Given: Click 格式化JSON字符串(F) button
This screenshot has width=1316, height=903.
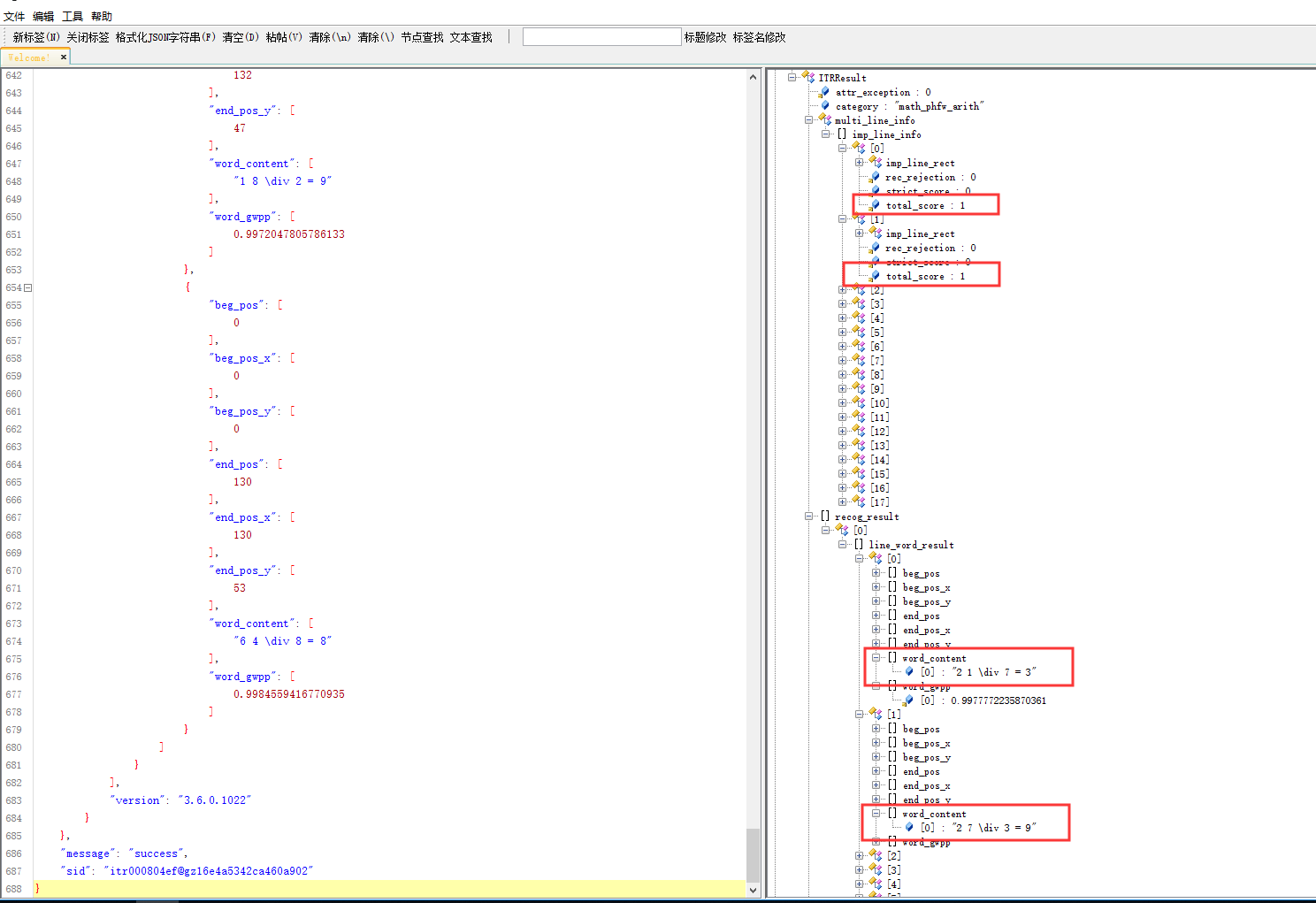Looking at the screenshot, I should (x=165, y=37).
